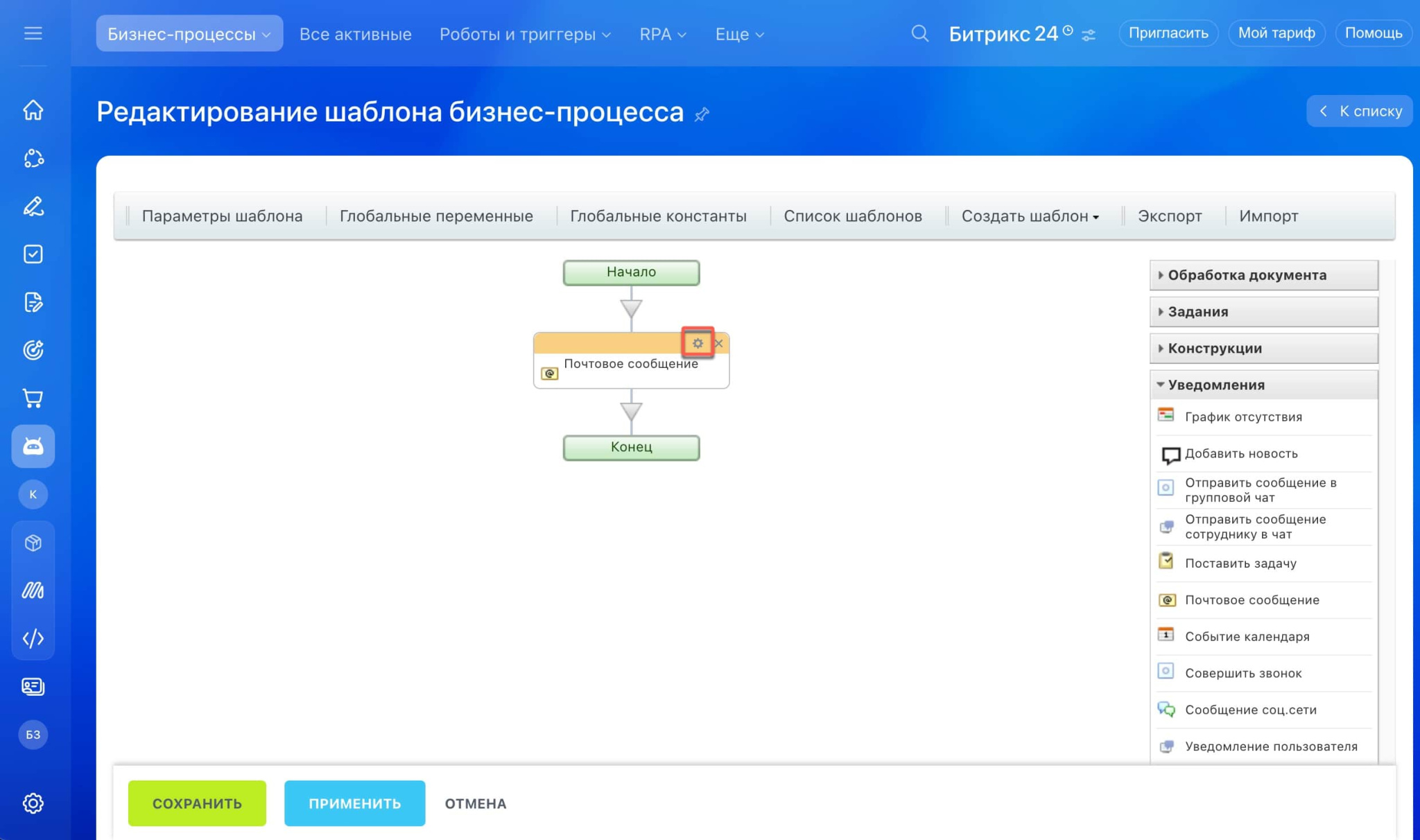The width and height of the screenshot is (1420, 840).
Task: Open the RPA dropdown menu
Action: 663,34
